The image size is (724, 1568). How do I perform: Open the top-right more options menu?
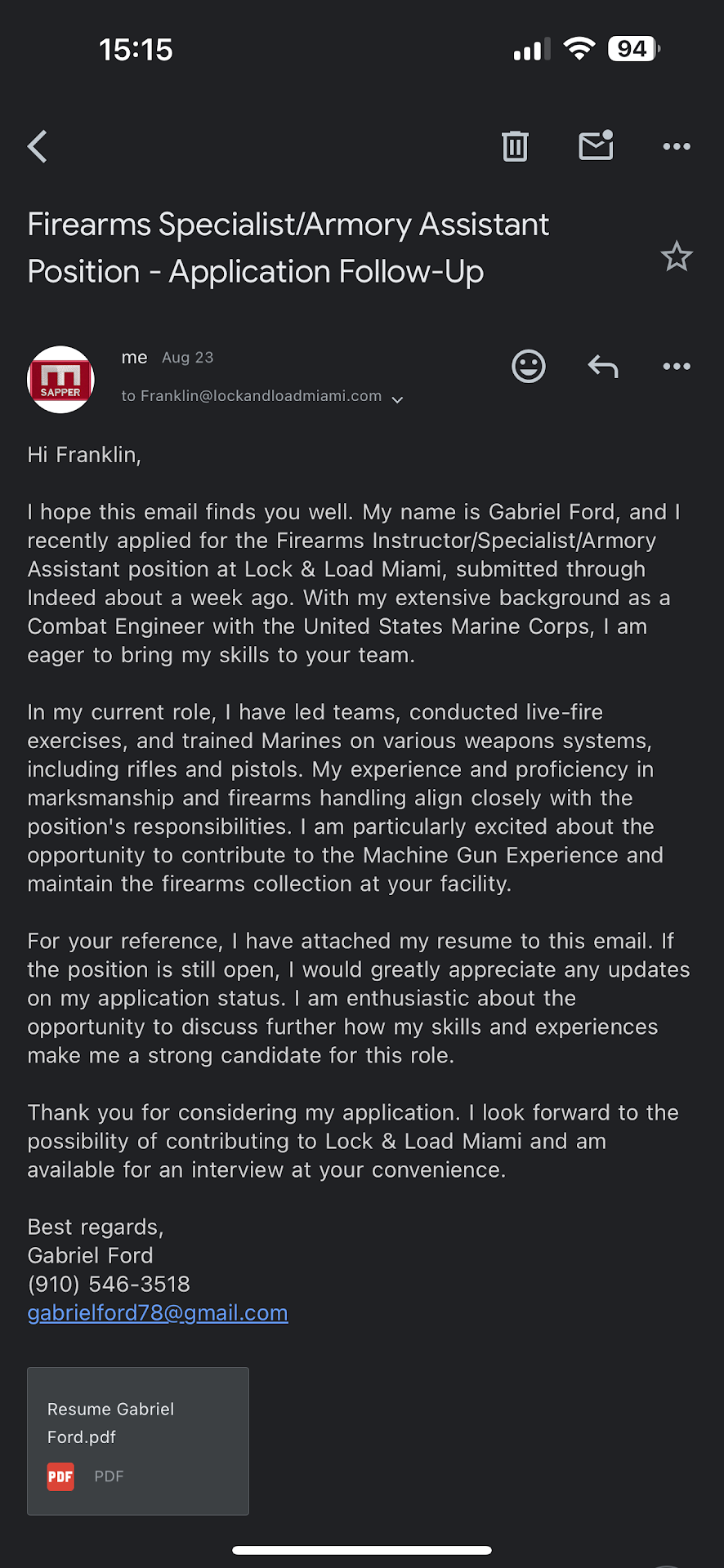[x=677, y=147]
